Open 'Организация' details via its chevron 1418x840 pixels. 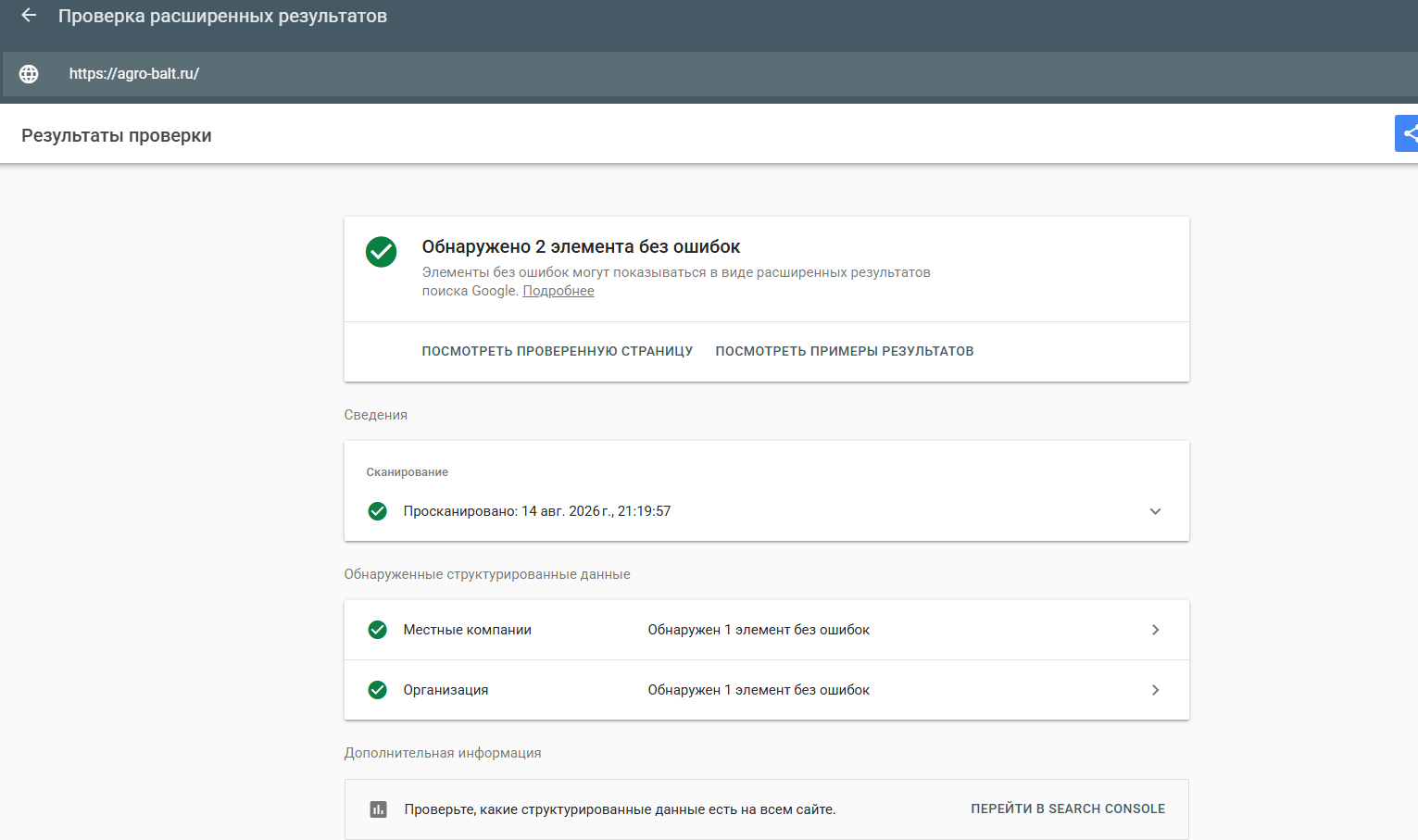coord(1155,690)
